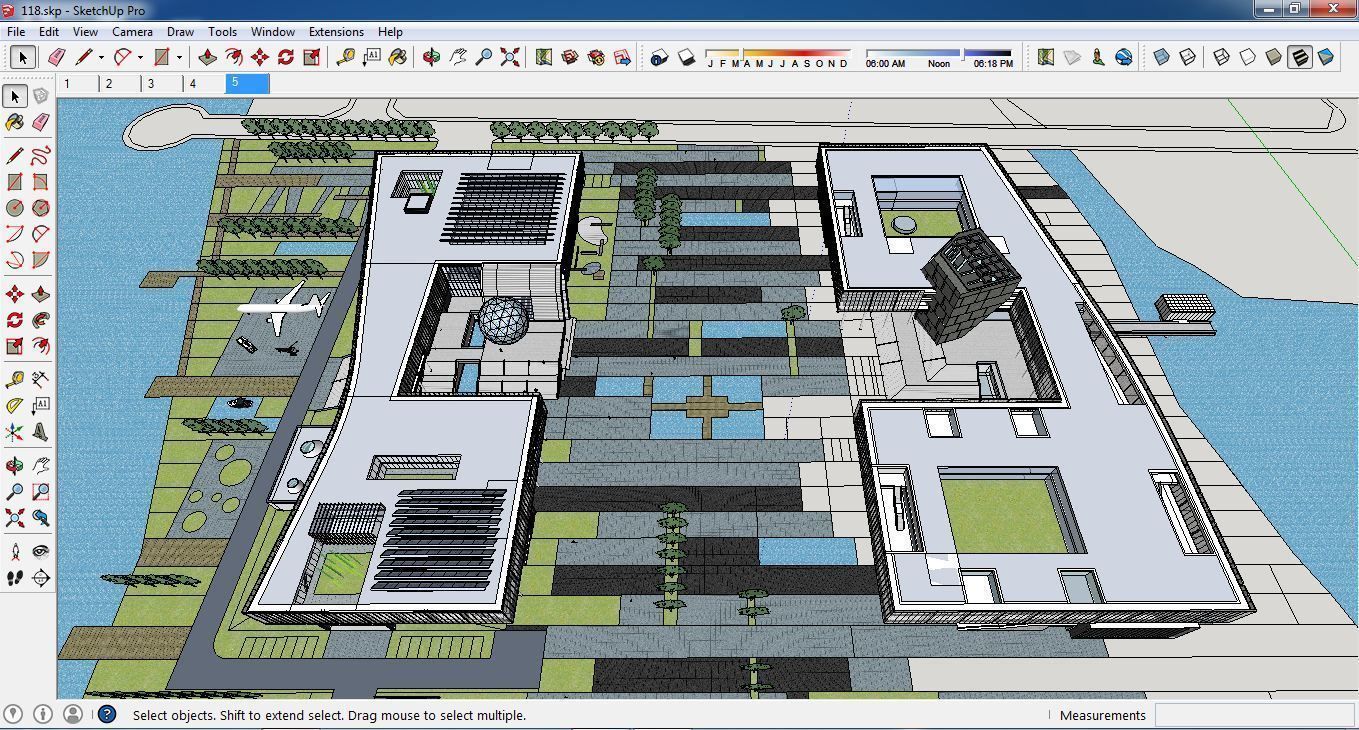Toggle Show/Hide Shadows
Viewport: 1359px width, 730px height.
pos(685,57)
